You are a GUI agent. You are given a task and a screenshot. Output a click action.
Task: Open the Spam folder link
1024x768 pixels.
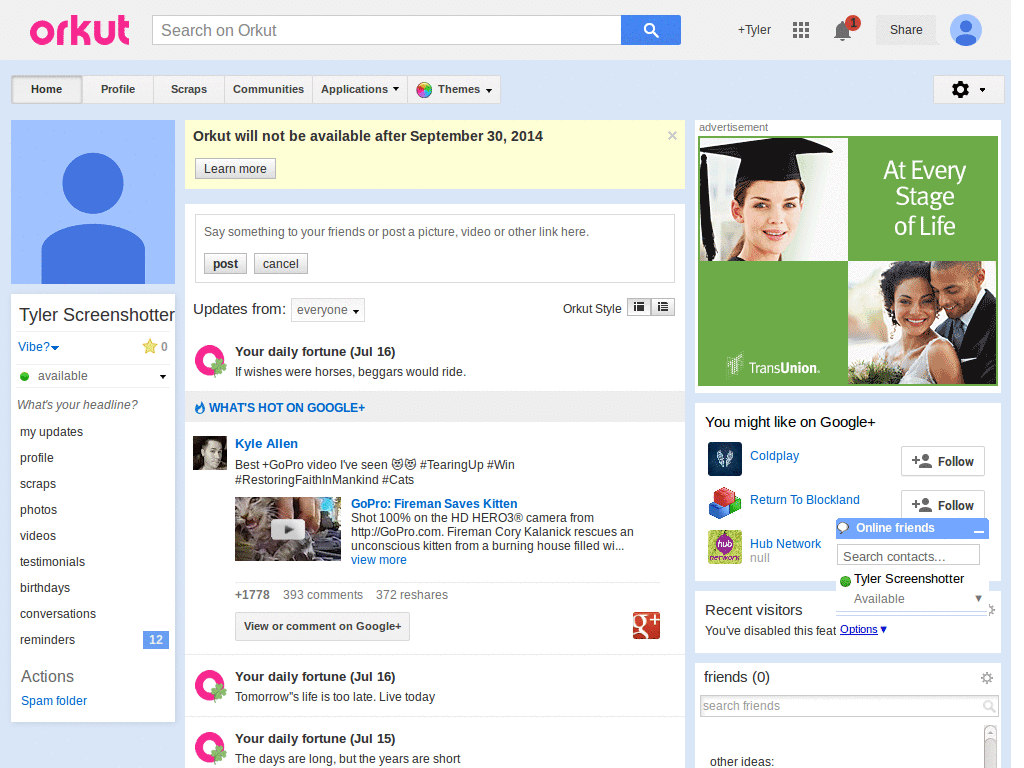tap(54, 701)
